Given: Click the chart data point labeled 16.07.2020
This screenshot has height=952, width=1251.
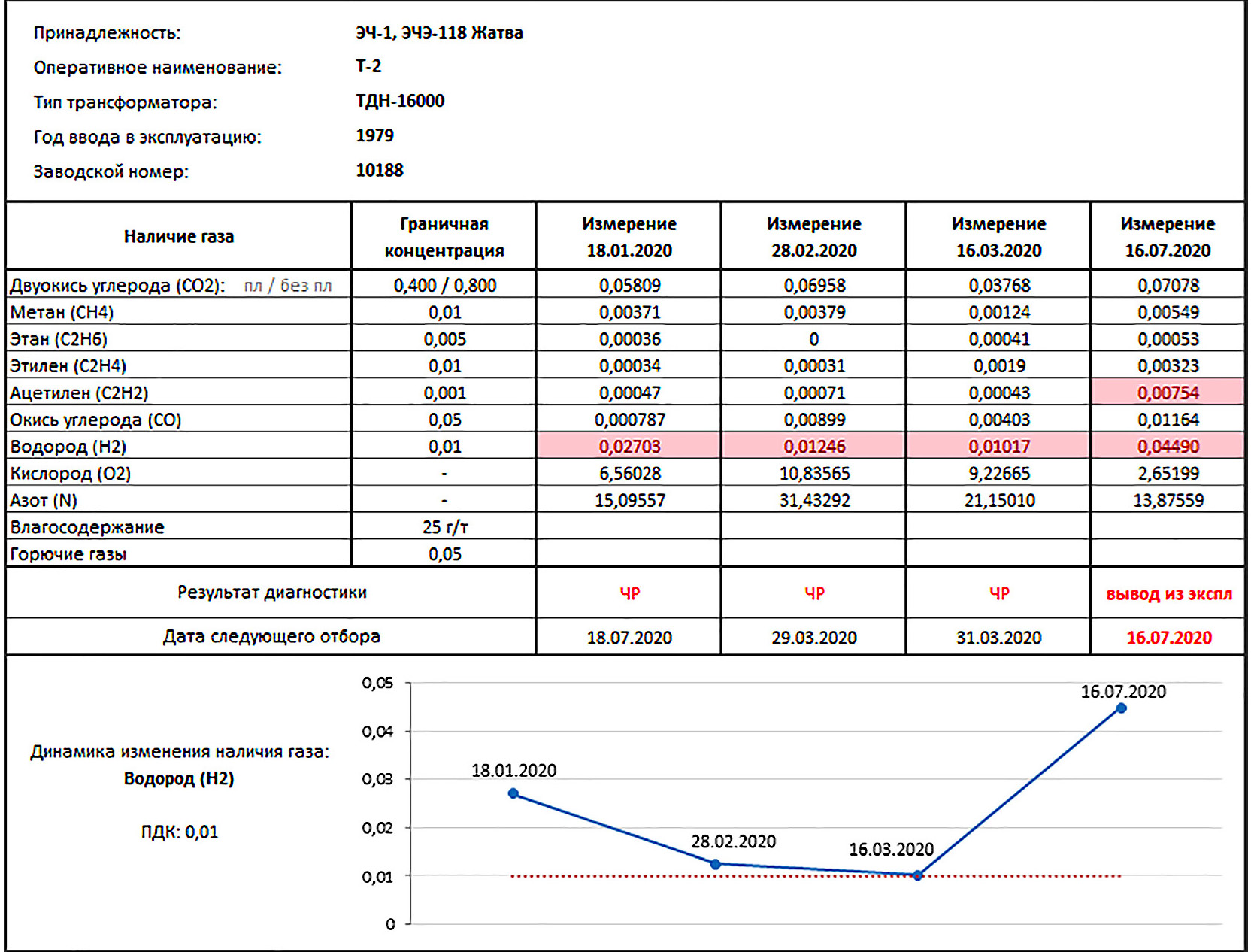Looking at the screenshot, I should tap(1121, 708).
